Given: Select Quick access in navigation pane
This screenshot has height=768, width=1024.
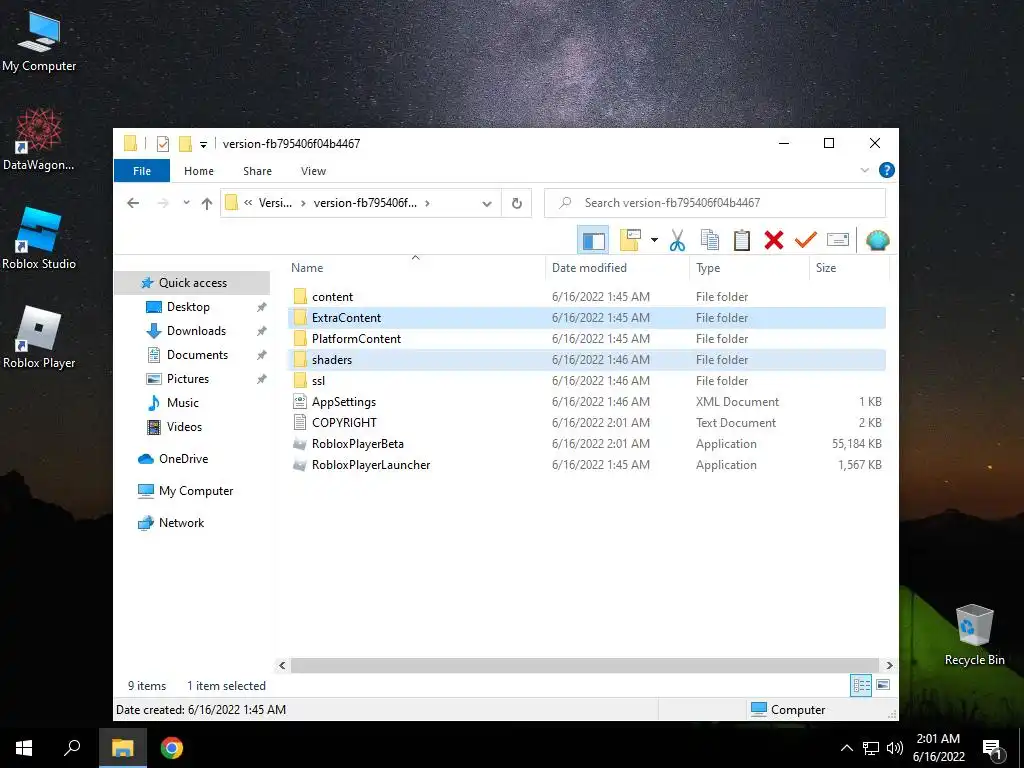Looking at the screenshot, I should pyautogui.click(x=192, y=283).
